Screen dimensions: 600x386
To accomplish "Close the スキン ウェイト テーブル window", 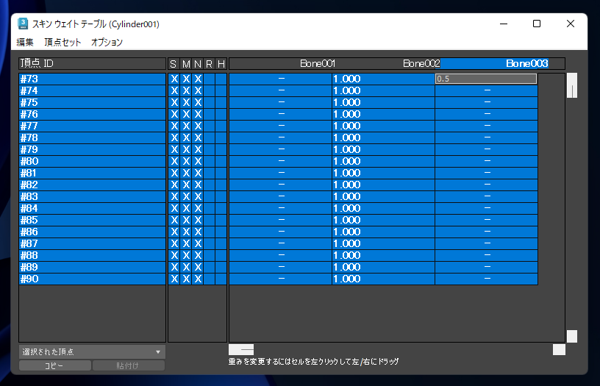I will click(x=570, y=24).
